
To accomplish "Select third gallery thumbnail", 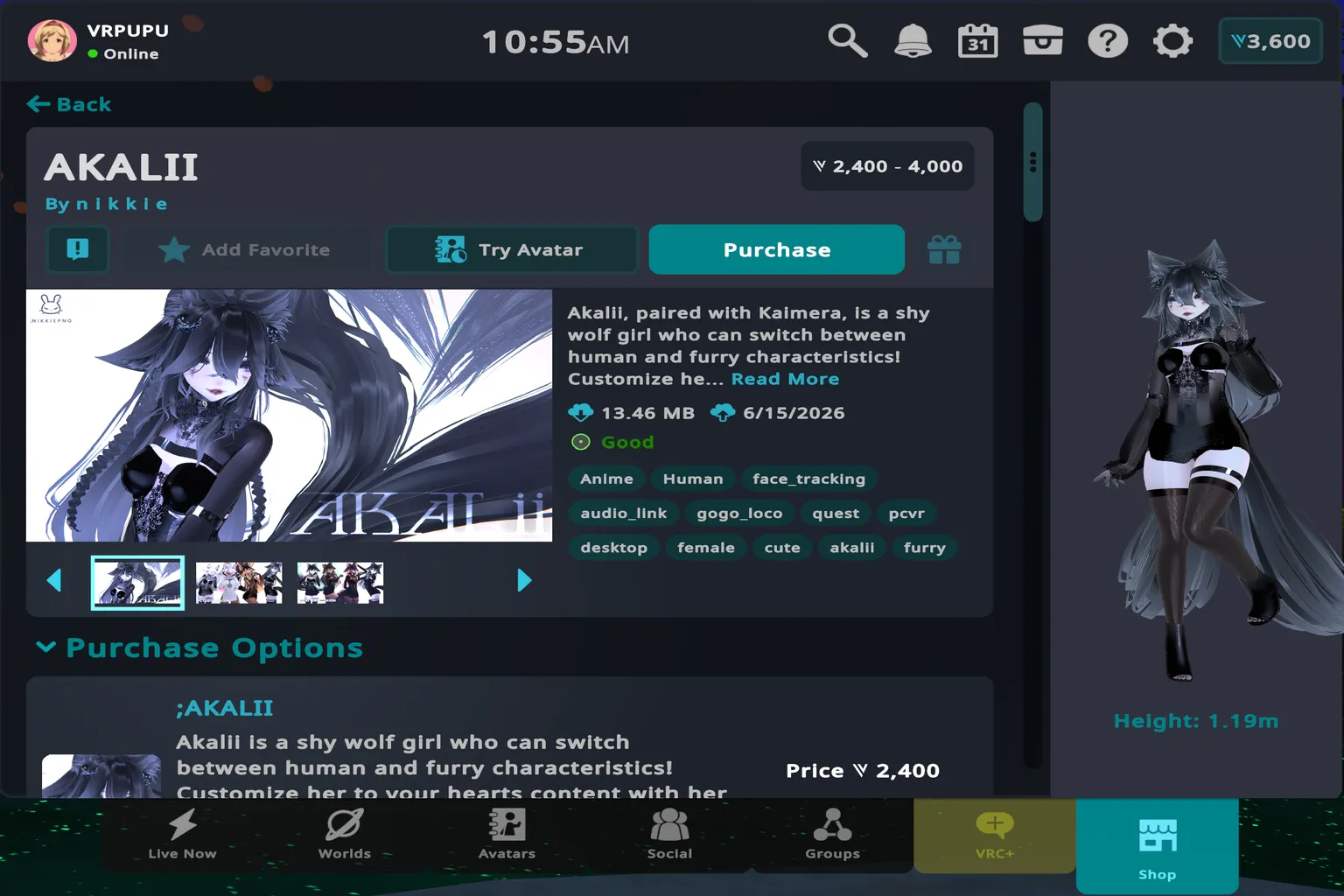I will click(340, 583).
